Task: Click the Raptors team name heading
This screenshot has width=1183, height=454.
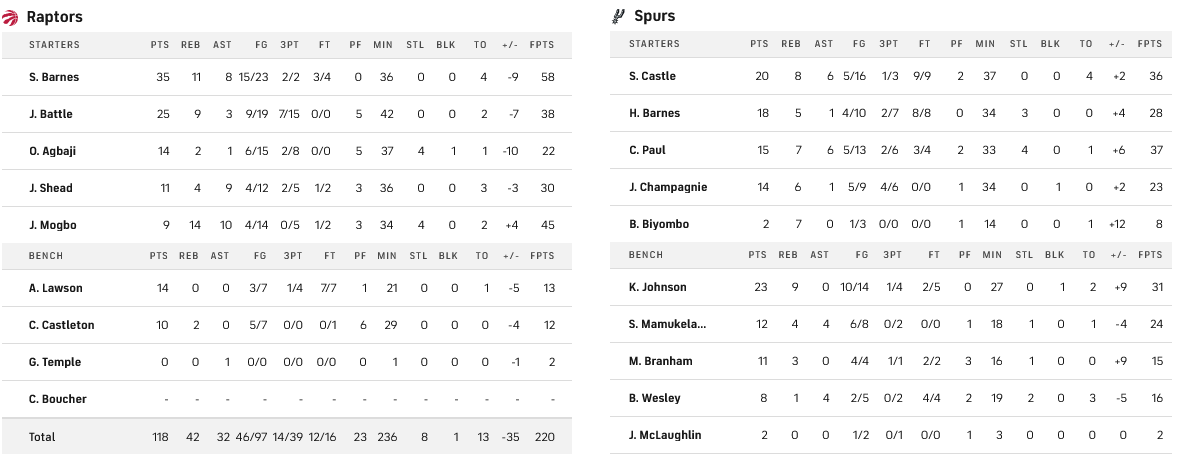Action: point(55,16)
